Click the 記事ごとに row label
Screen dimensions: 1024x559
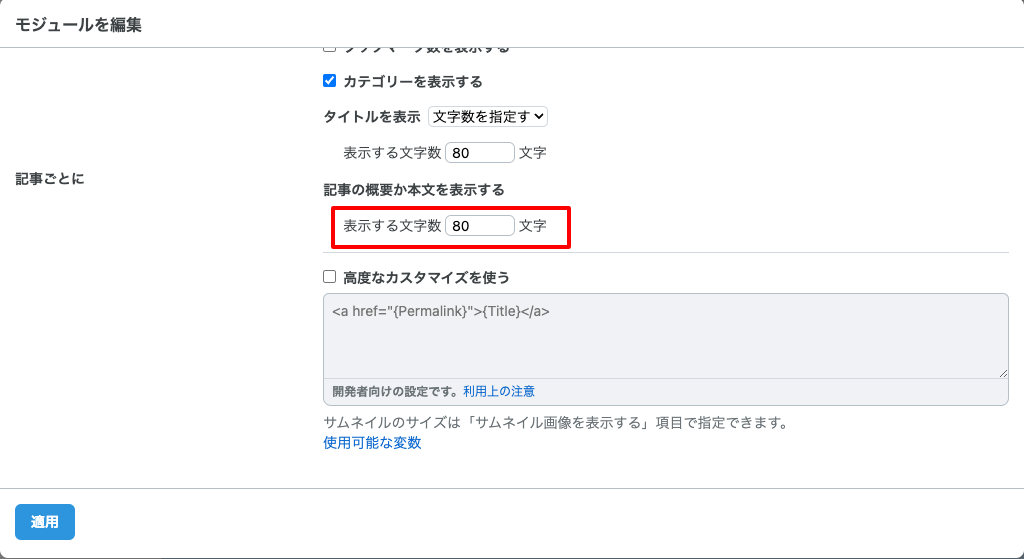tap(50, 179)
